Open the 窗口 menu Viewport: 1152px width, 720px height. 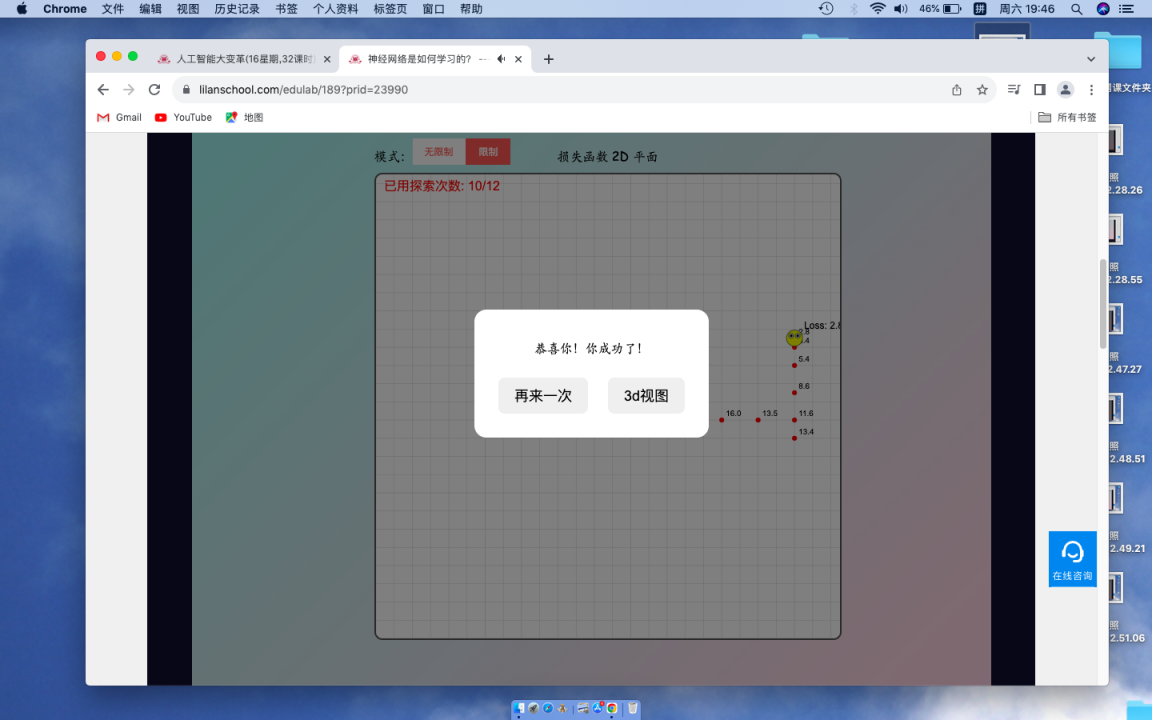433,9
